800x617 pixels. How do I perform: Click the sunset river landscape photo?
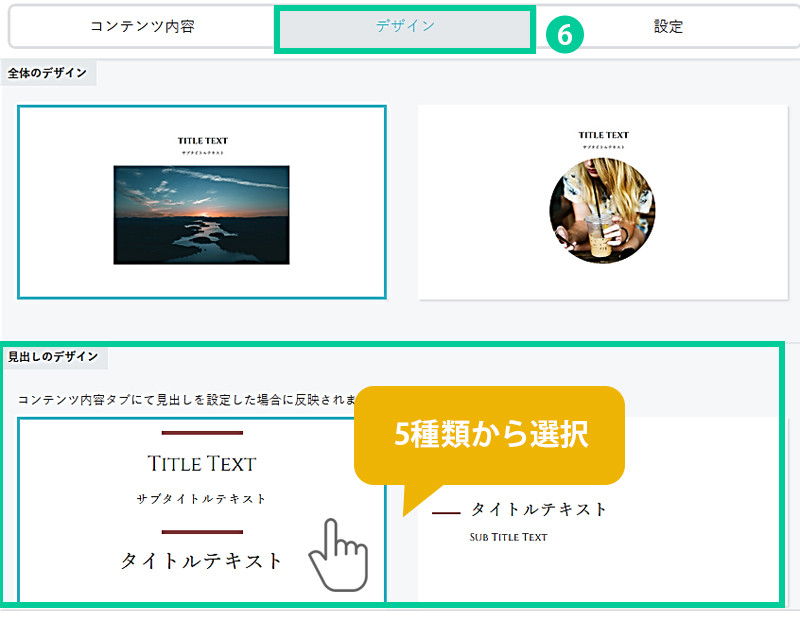coord(202,215)
